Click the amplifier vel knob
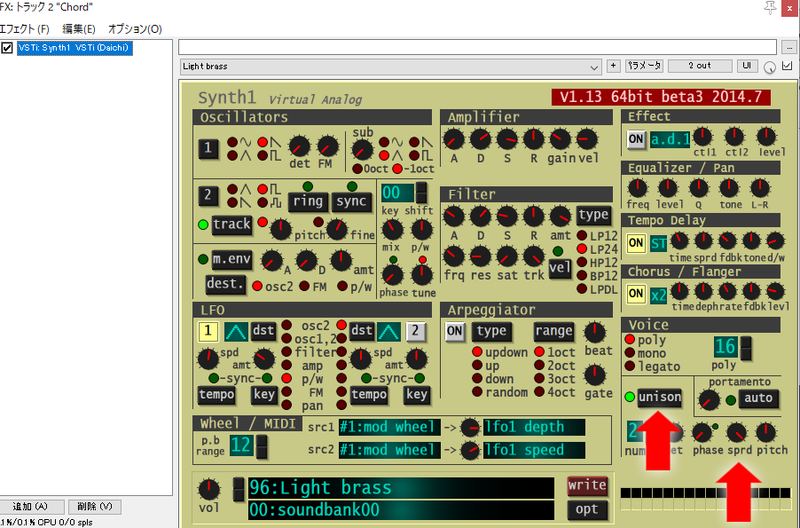 (x=587, y=139)
